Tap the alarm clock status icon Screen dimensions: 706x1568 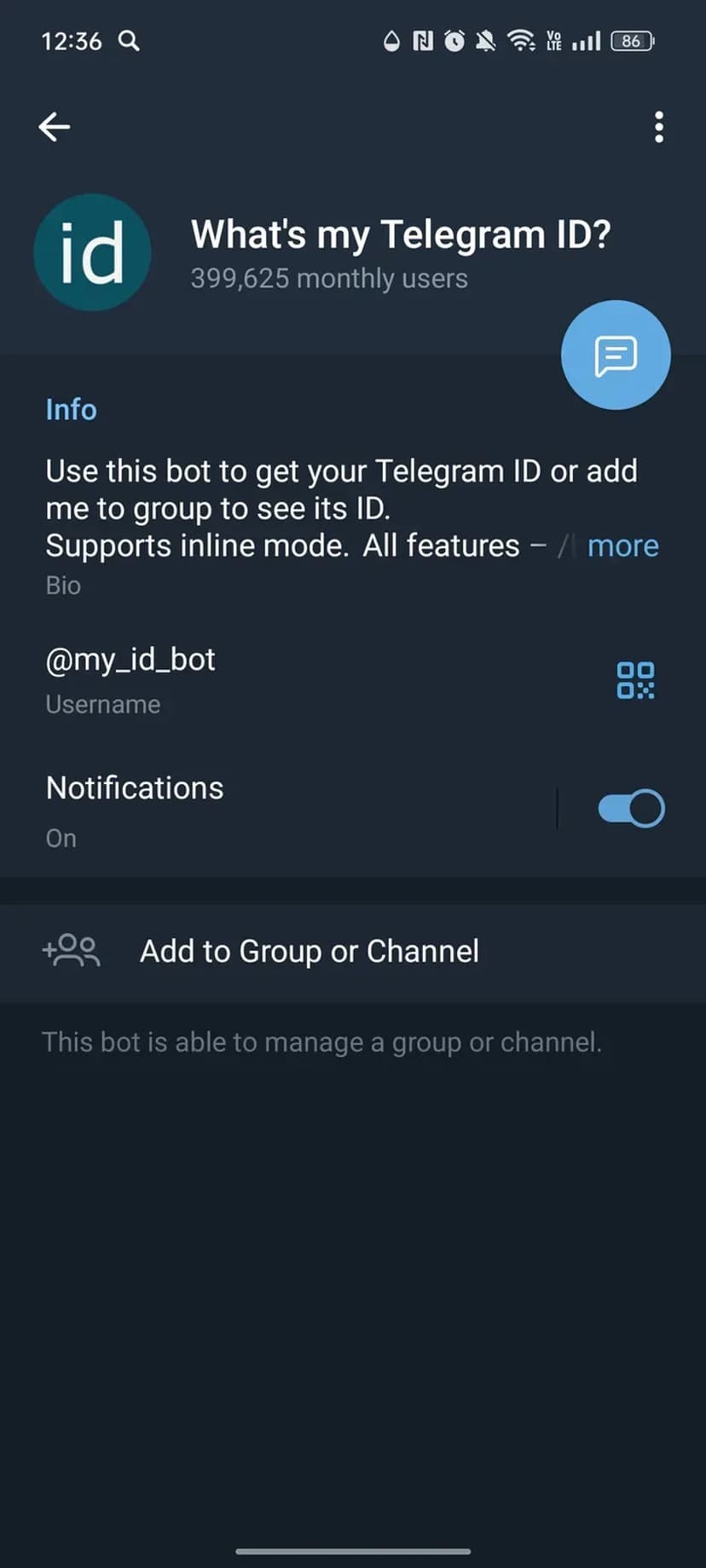coord(454,40)
